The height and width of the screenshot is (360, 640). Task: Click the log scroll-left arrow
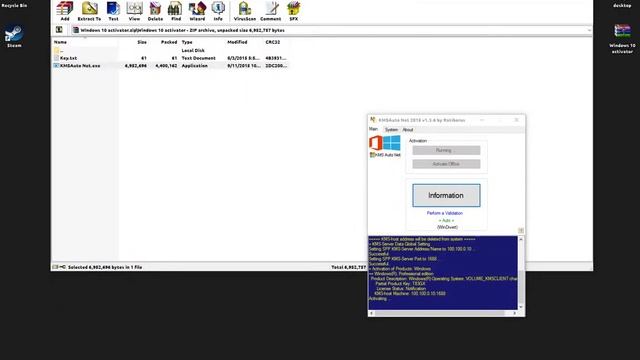pyautogui.click(x=371, y=313)
